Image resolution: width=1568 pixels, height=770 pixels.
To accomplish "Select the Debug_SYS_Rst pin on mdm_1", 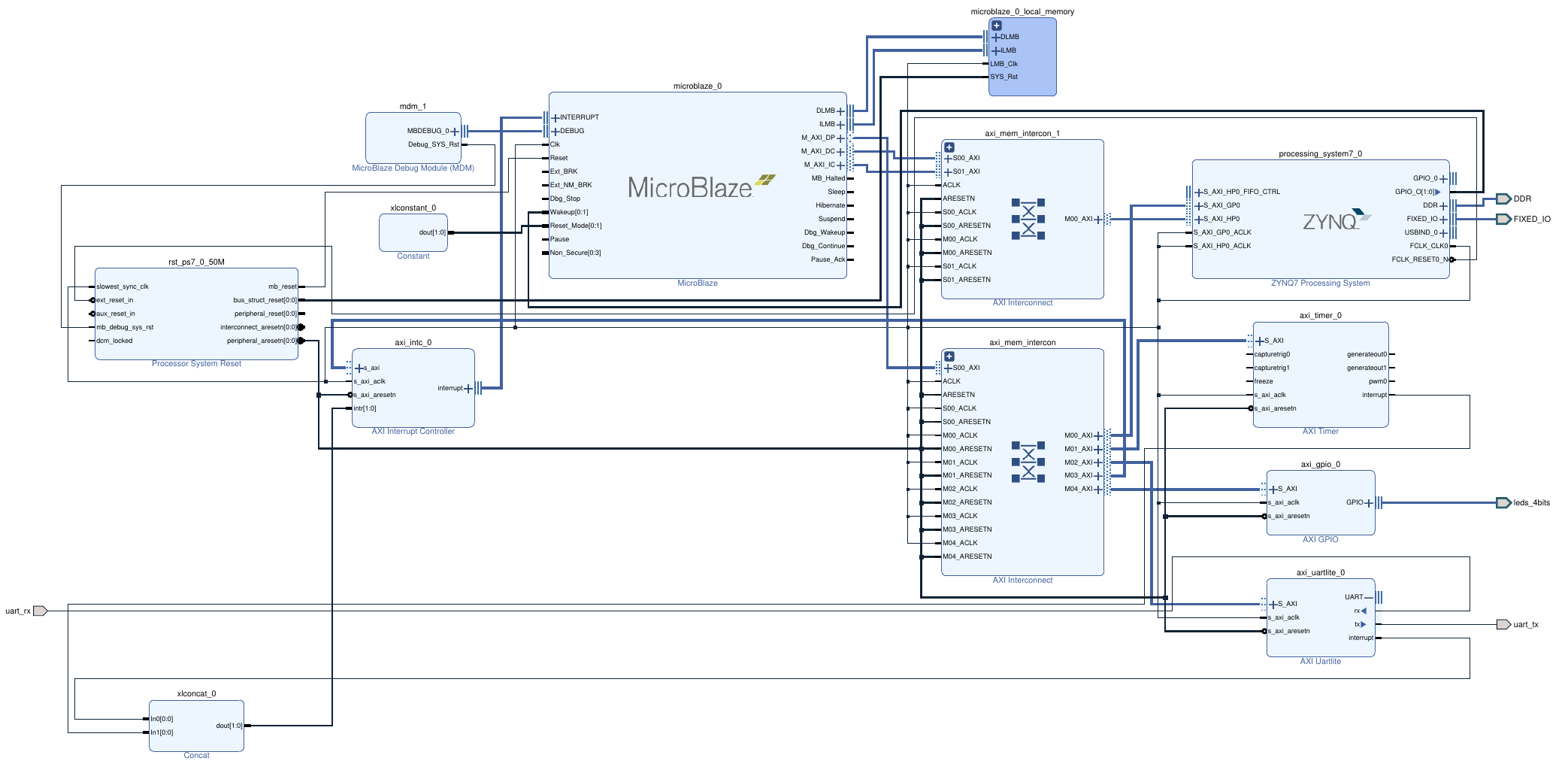I will pos(433,145).
